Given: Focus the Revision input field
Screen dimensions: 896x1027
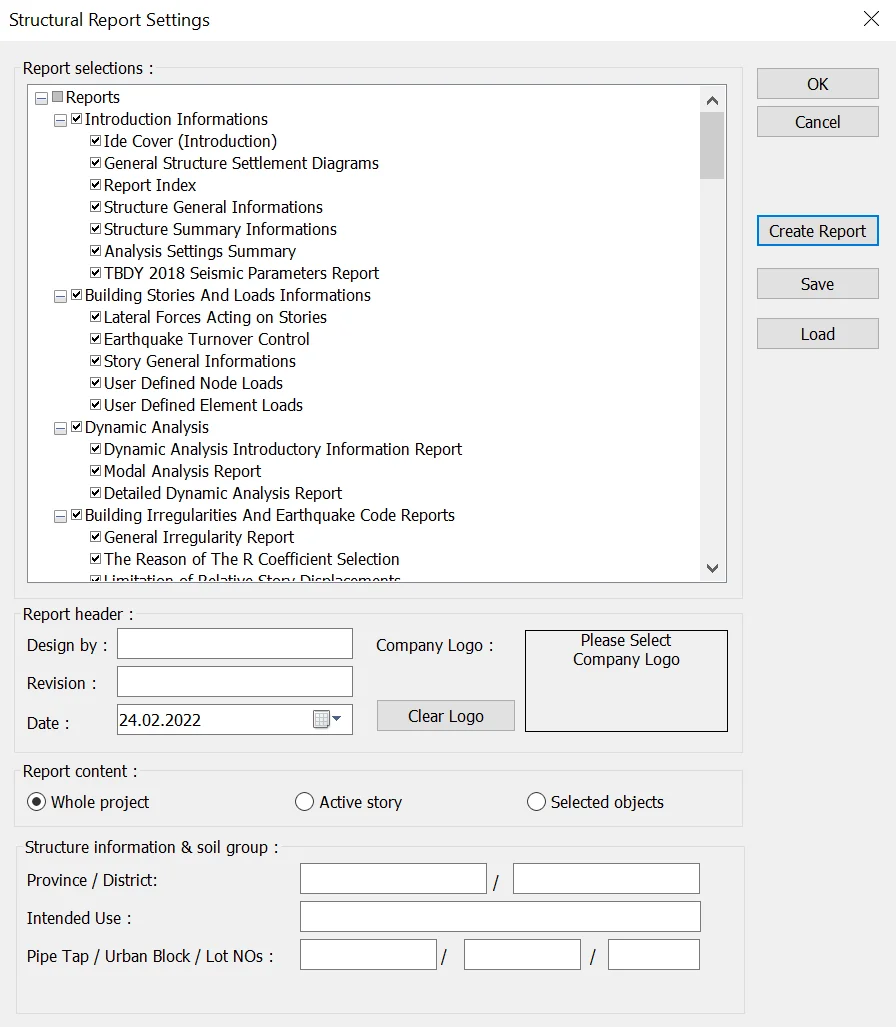Looking at the screenshot, I should pos(235,682).
